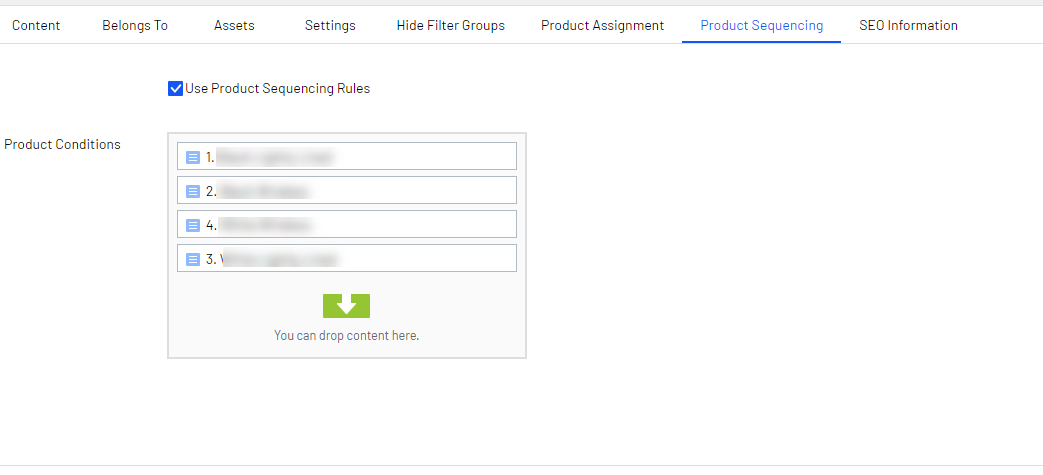Open the SEO Information tab
The width and height of the screenshot is (1043, 475).
(908, 25)
